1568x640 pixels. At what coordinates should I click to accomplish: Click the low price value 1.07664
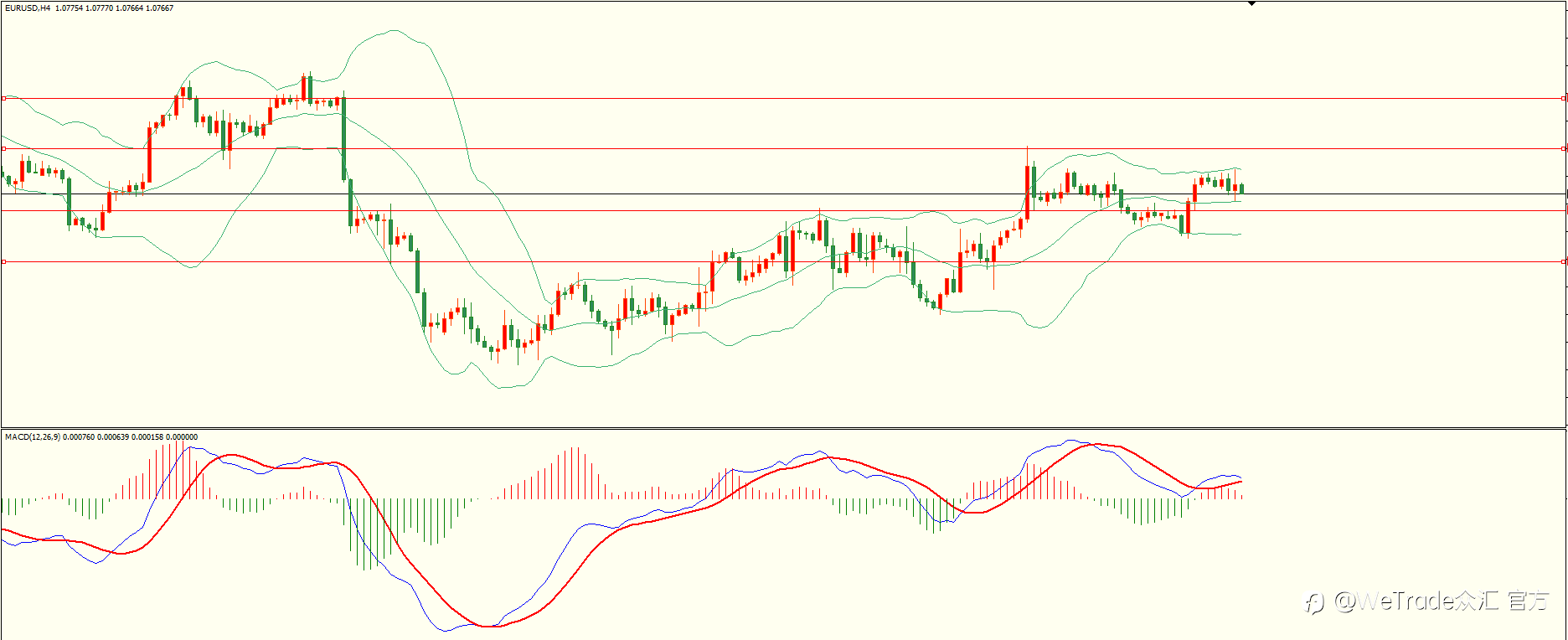coord(129,8)
